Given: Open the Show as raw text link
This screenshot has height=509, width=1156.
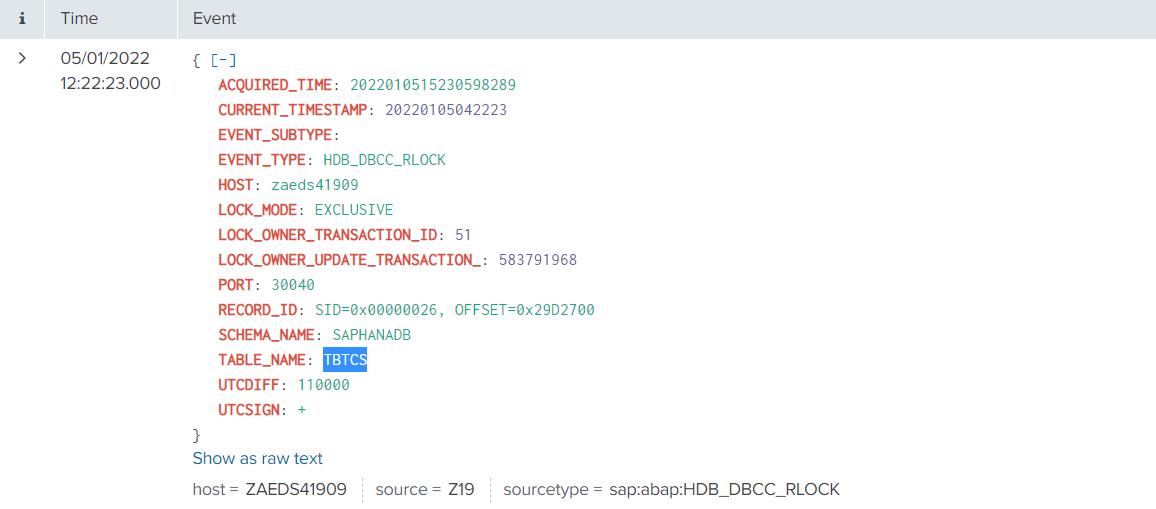Looking at the screenshot, I should (257, 458).
